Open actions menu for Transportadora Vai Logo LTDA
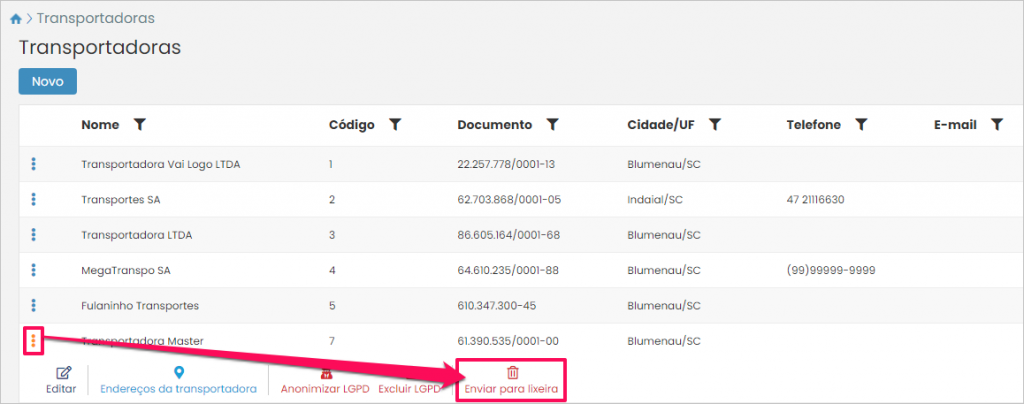This screenshot has width=1024, height=404. coord(33,164)
